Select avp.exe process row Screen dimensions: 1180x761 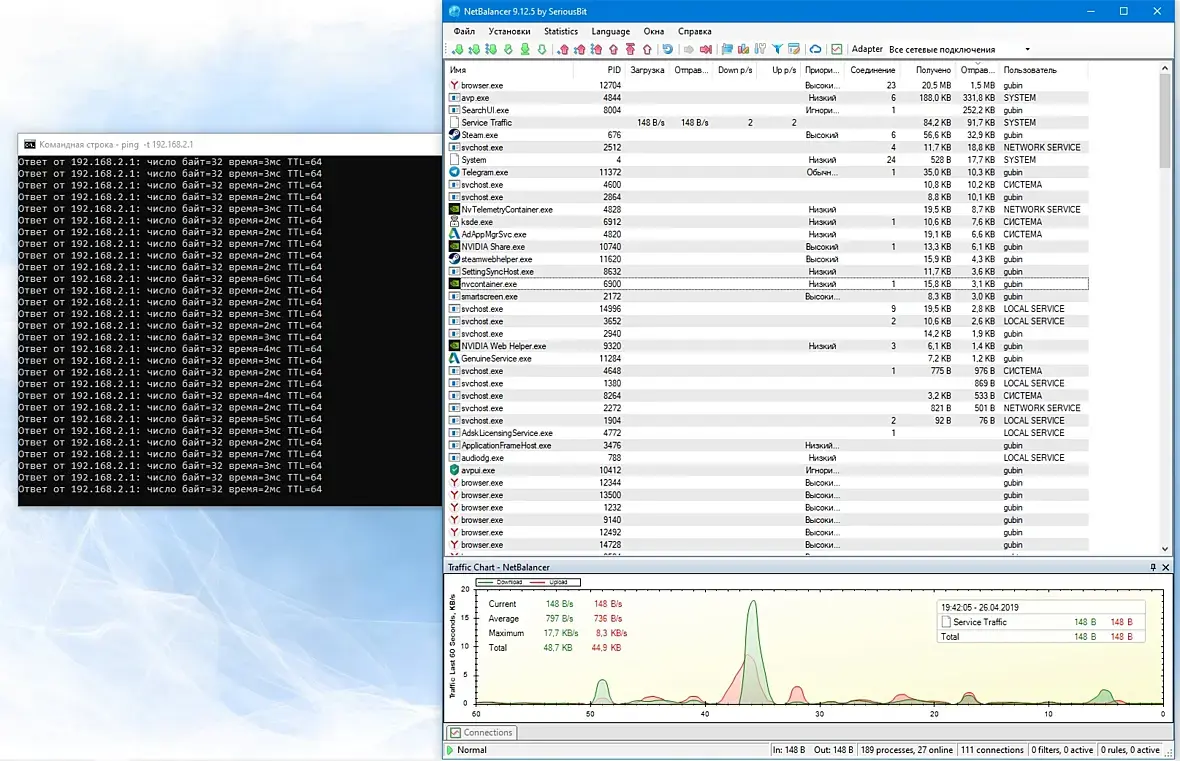coord(768,98)
